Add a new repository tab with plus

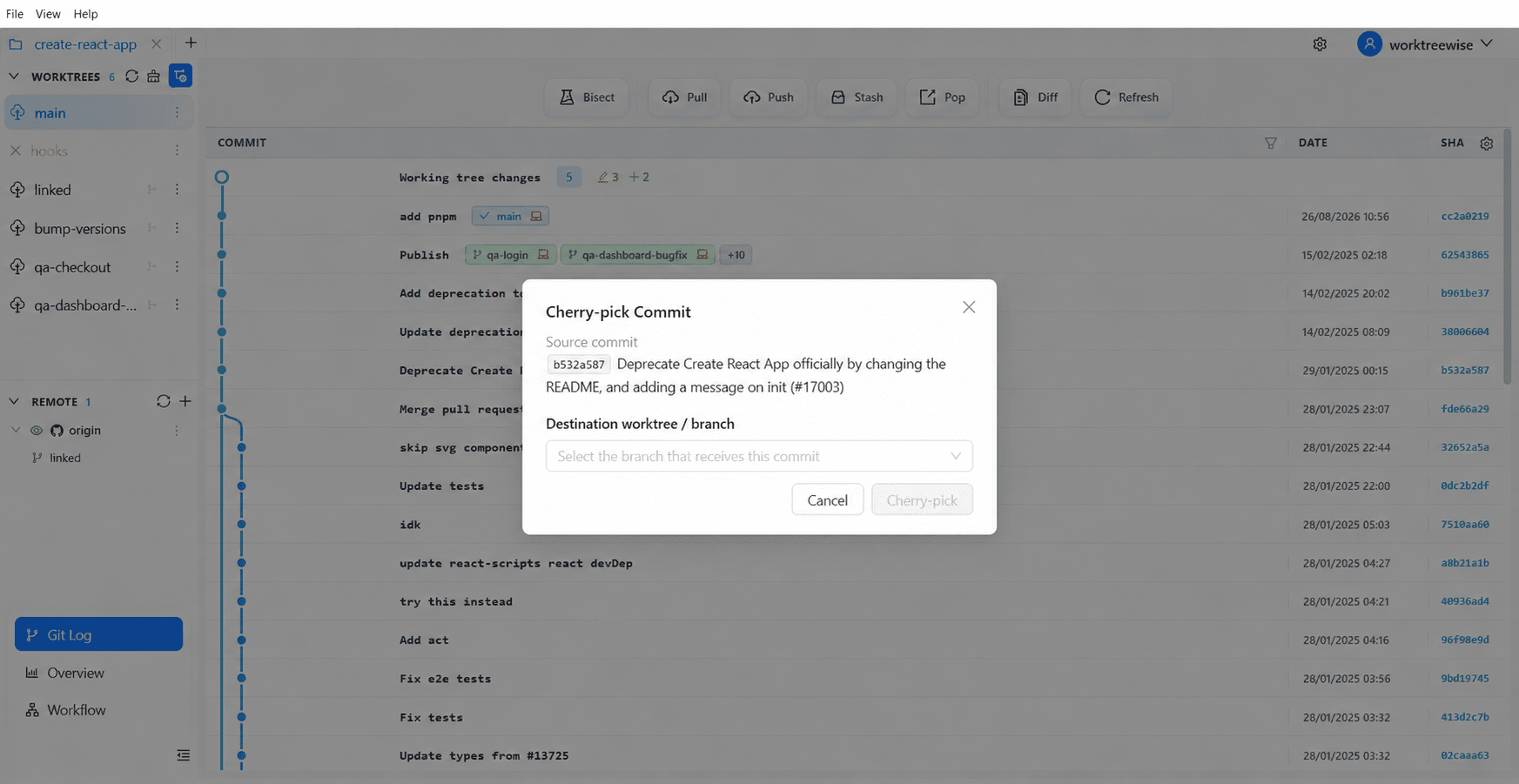(x=191, y=43)
